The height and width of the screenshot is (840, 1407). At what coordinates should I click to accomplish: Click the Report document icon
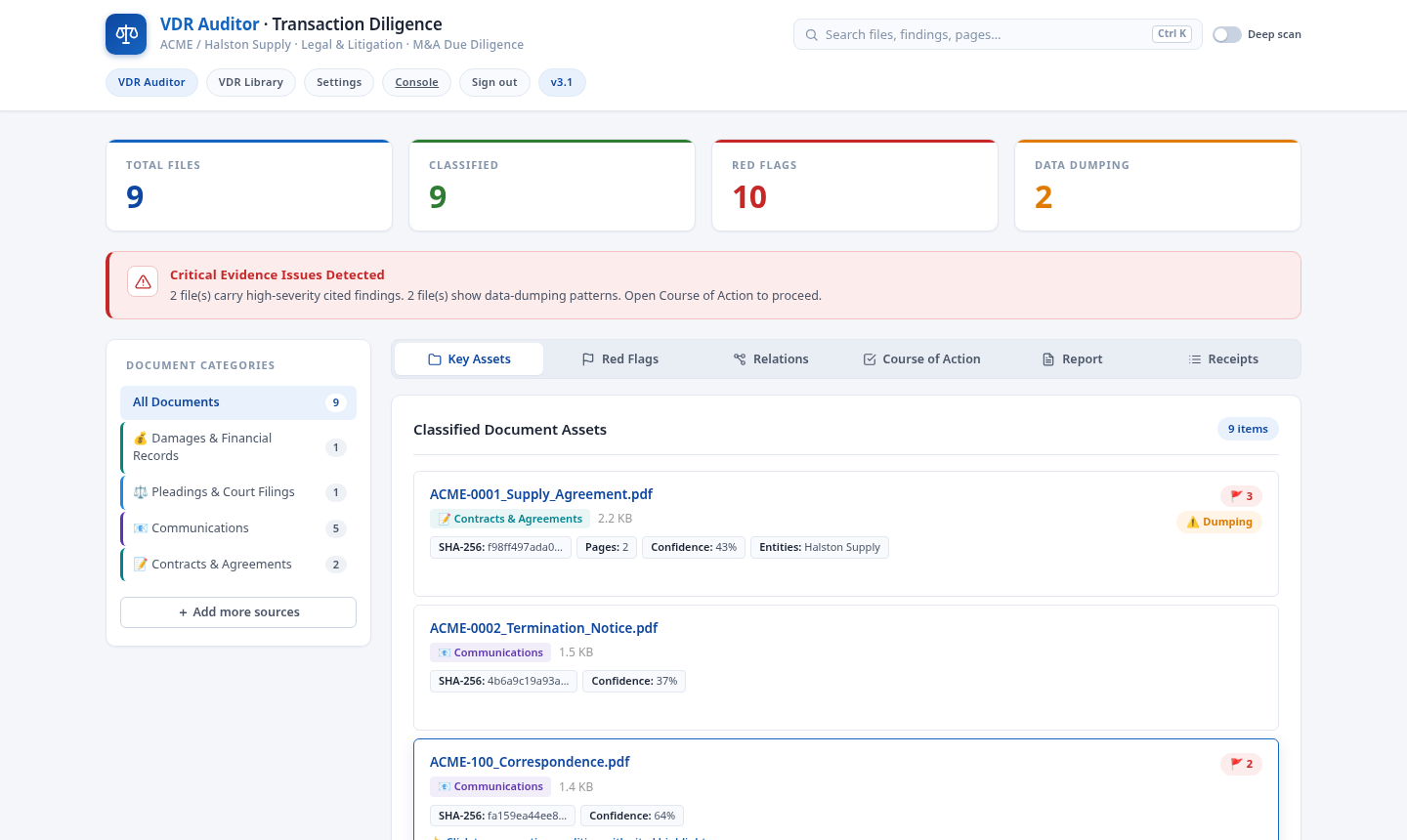coord(1048,359)
